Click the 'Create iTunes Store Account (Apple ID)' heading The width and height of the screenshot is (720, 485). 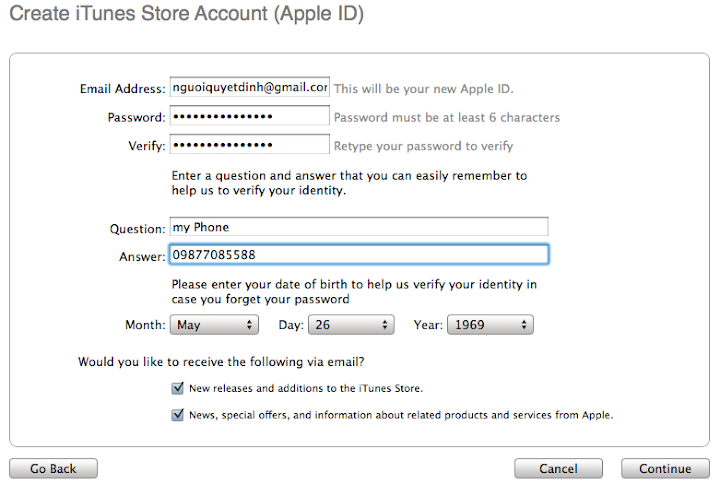click(186, 14)
